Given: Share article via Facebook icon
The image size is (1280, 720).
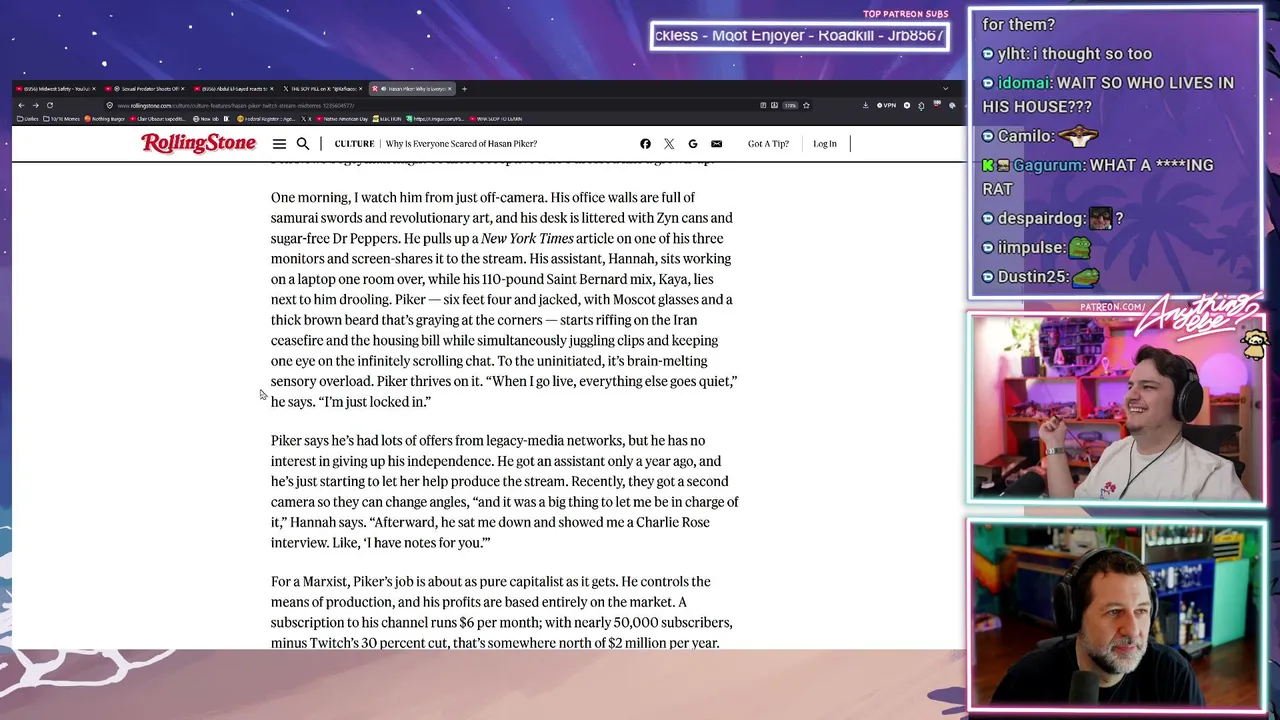Looking at the screenshot, I should click(645, 144).
